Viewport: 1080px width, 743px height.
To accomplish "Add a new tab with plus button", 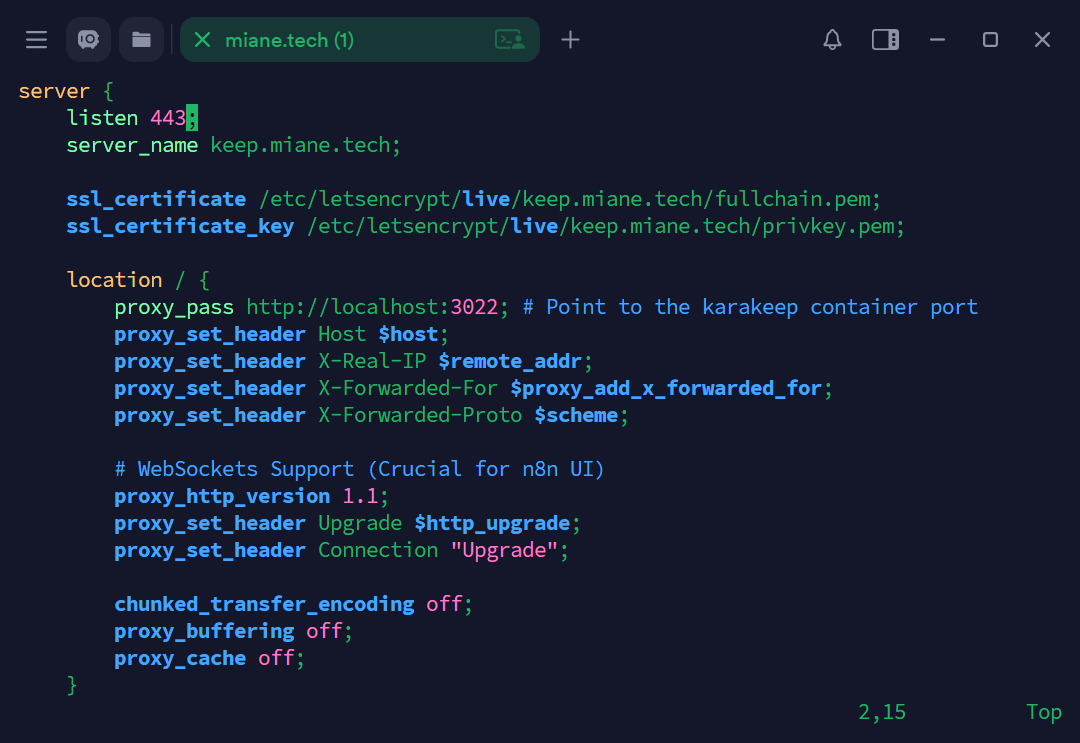I will pyautogui.click(x=570, y=40).
